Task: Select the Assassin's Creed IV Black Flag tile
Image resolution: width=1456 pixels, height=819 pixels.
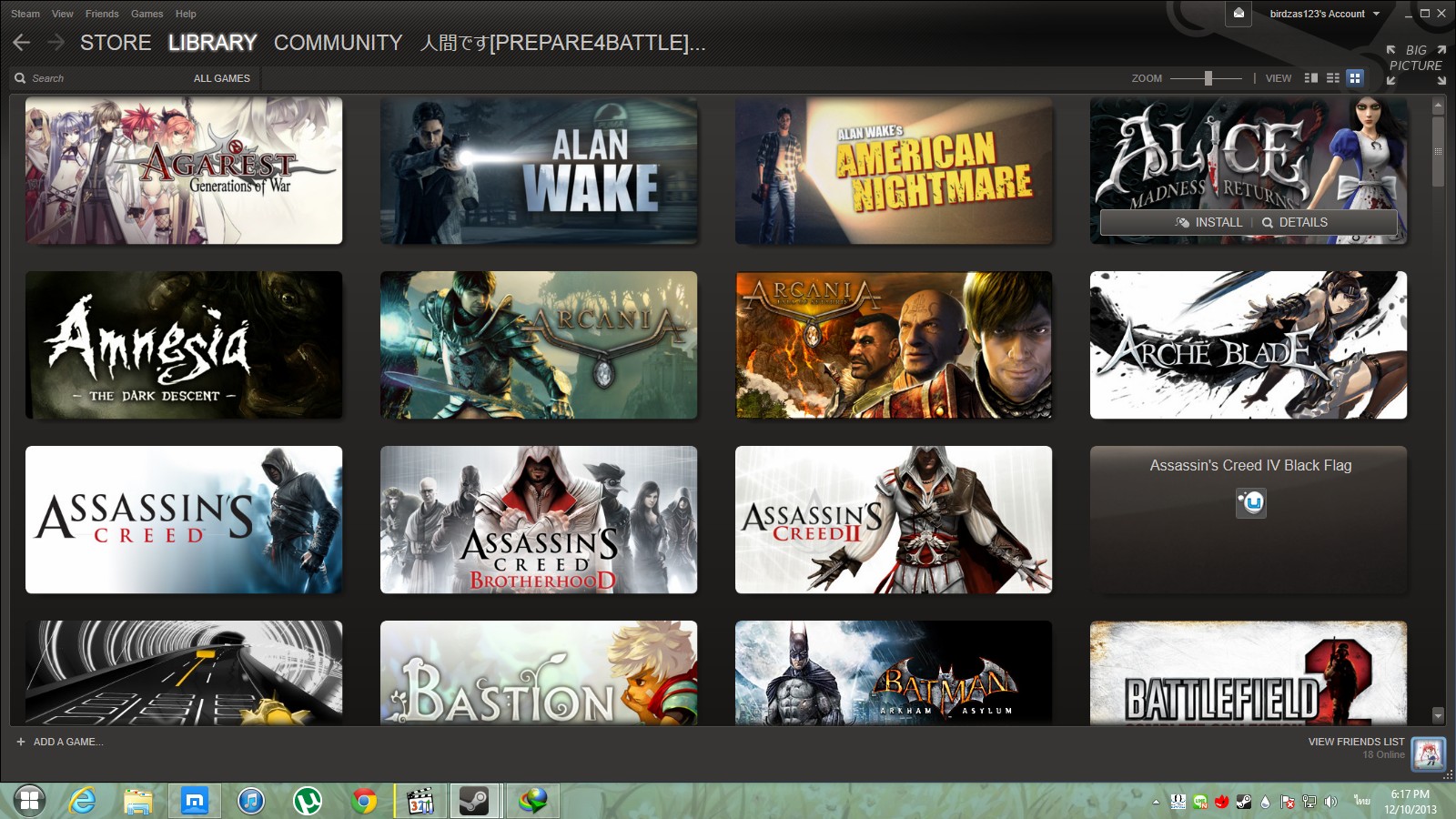Action: click(1249, 520)
